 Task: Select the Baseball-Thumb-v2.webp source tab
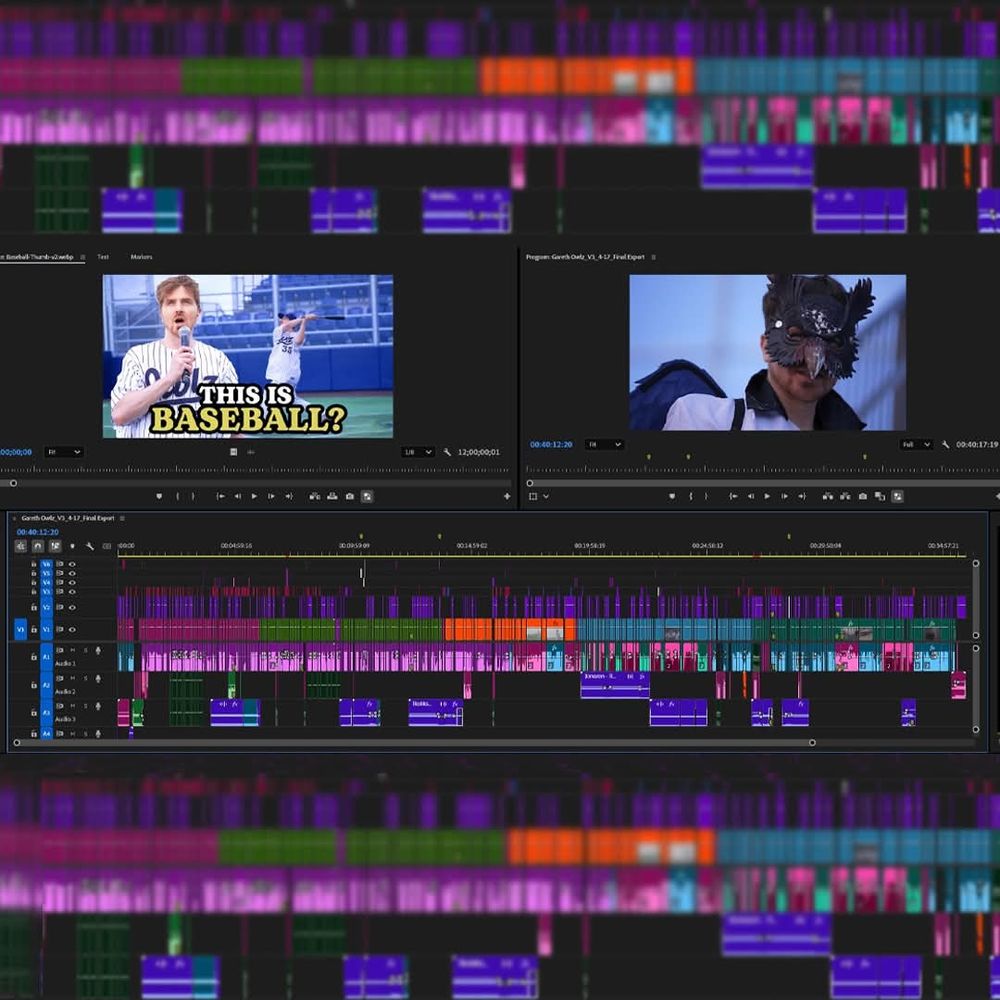(38, 257)
